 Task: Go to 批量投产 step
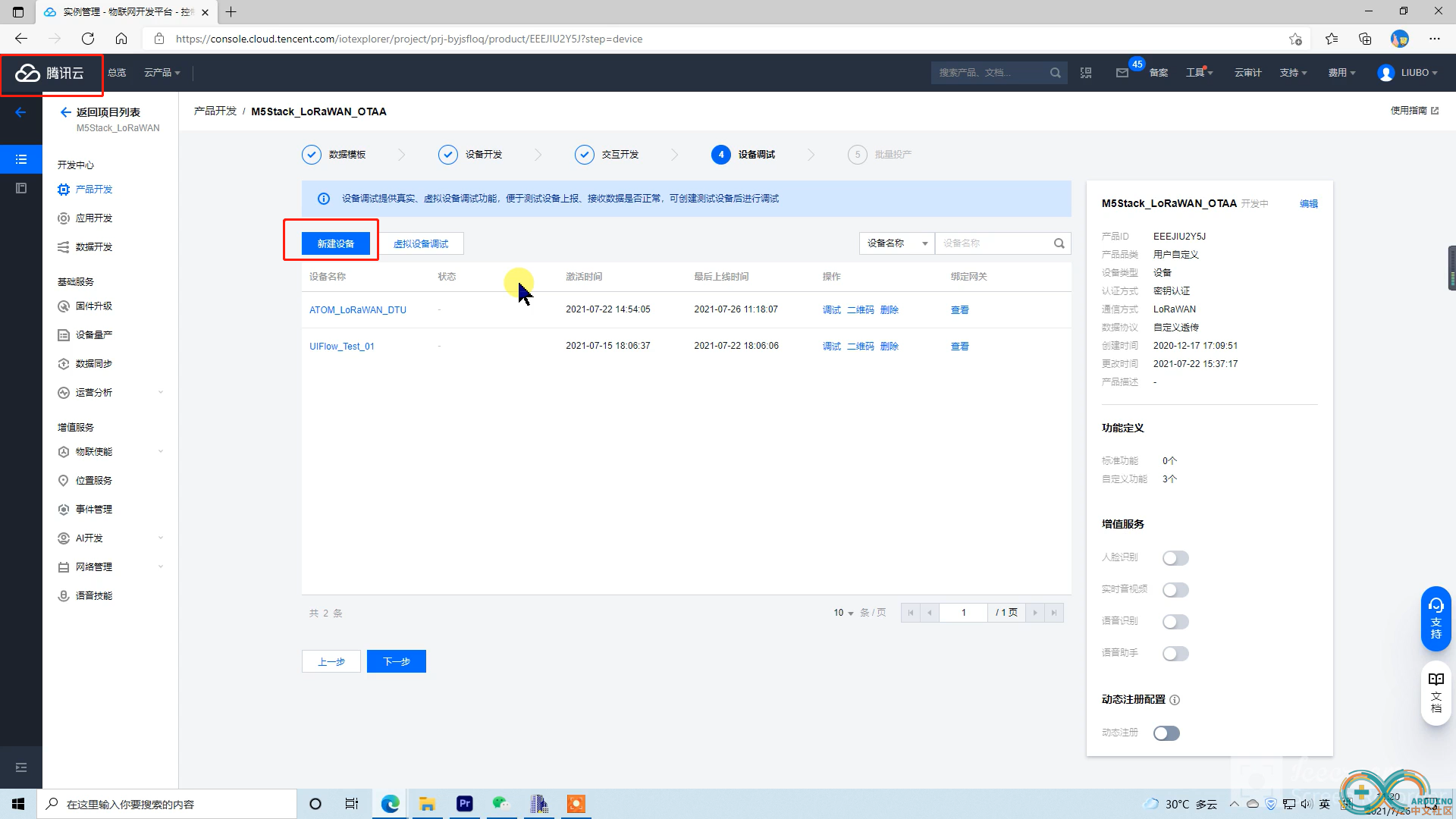point(880,155)
